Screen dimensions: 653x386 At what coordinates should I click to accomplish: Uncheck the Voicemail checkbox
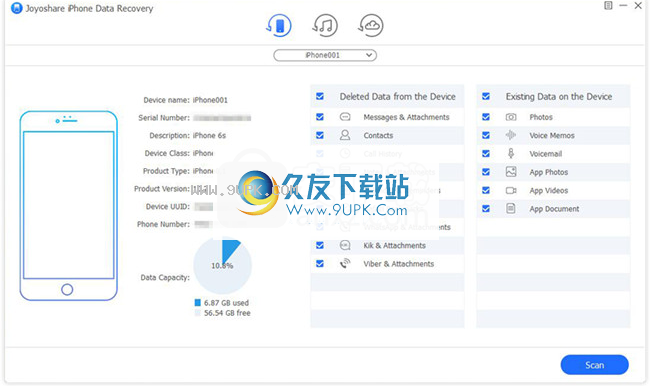click(x=486, y=154)
